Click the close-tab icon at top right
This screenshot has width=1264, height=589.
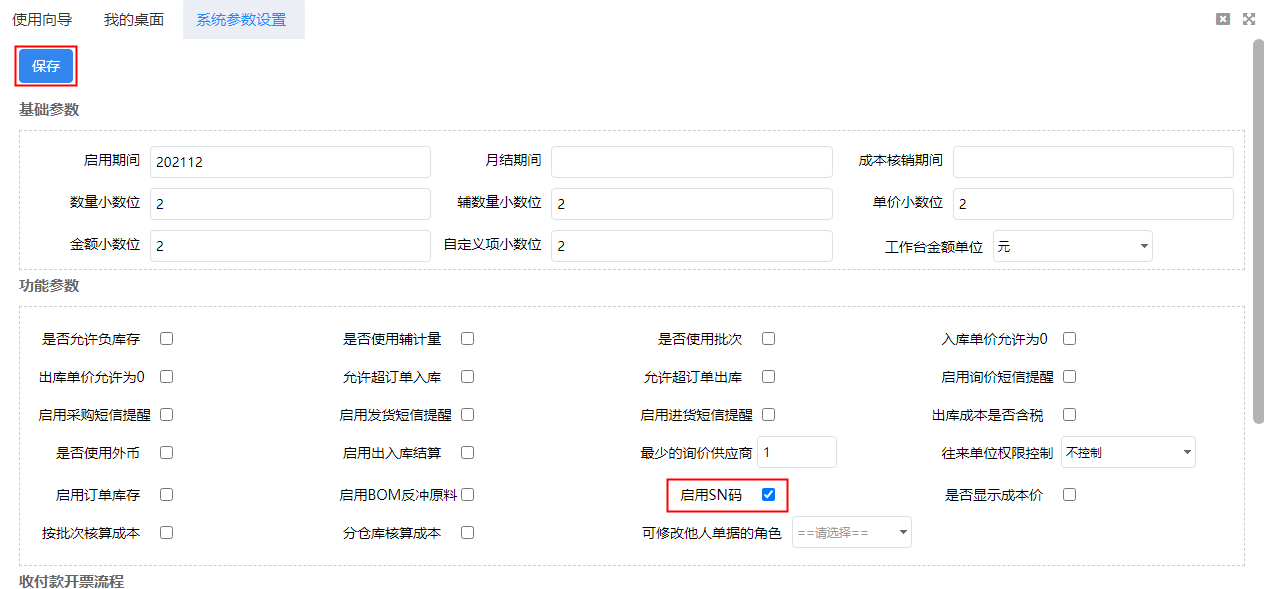point(1222,19)
